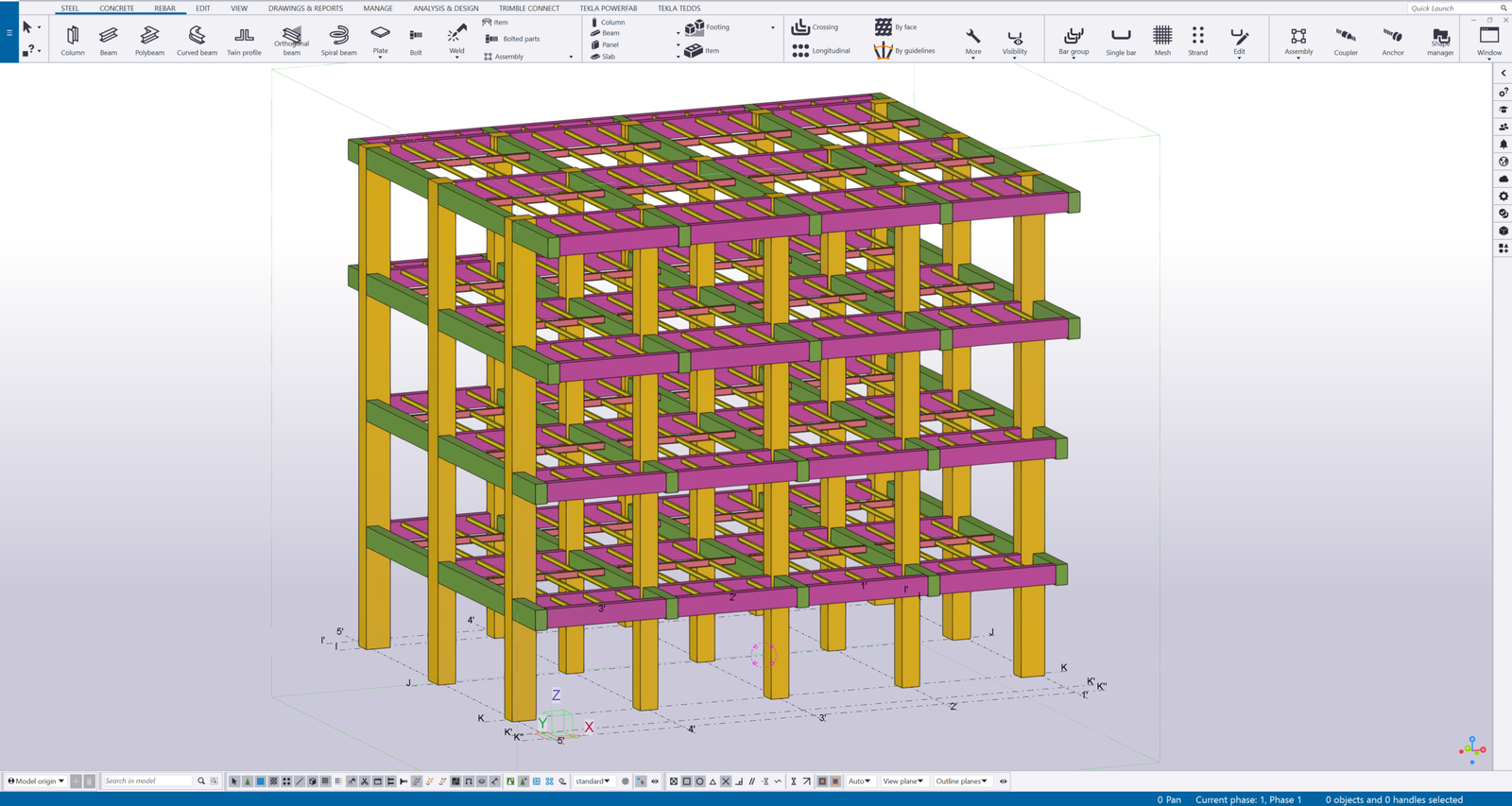Viewport: 1512px width, 806px height.
Task: Click the rebar Crossing button
Action: point(816,27)
